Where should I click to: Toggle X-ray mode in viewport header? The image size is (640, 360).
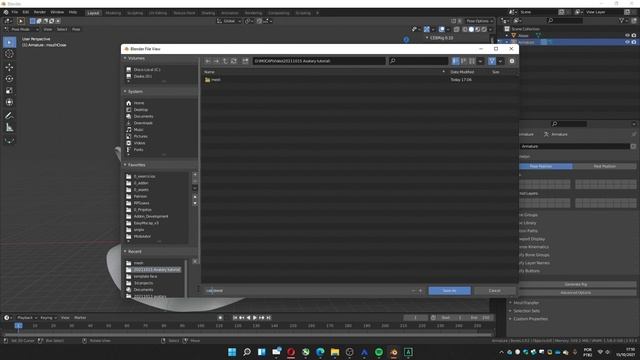[x=456, y=29]
